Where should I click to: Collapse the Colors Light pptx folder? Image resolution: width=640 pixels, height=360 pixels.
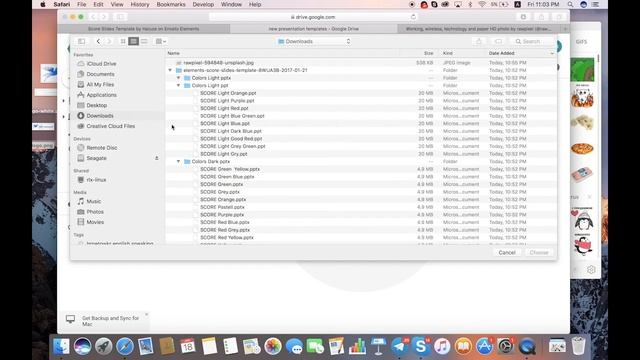click(178, 78)
